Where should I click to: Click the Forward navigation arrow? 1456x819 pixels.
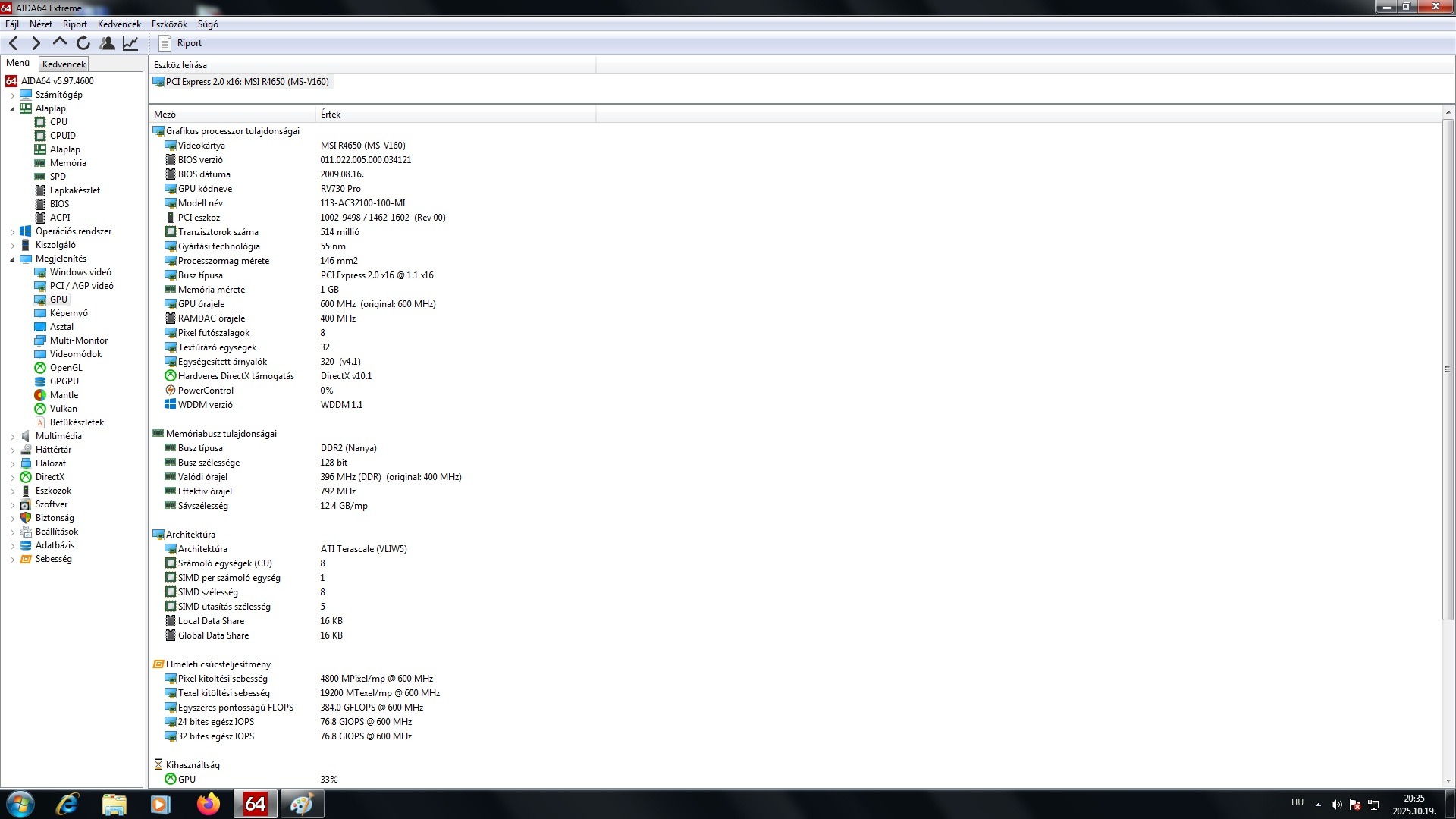[x=36, y=43]
